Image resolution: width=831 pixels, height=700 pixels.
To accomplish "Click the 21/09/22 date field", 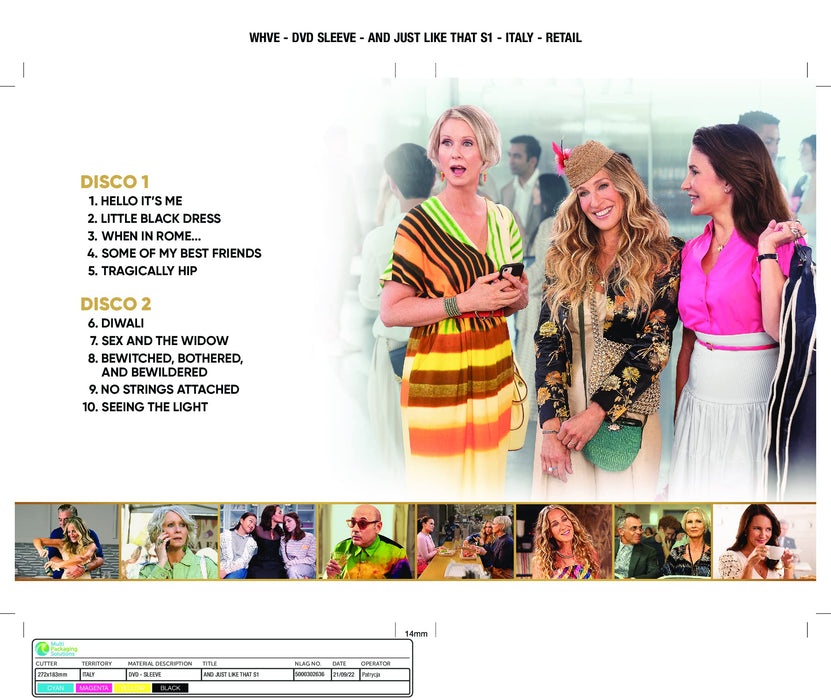I will click(344, 675).
